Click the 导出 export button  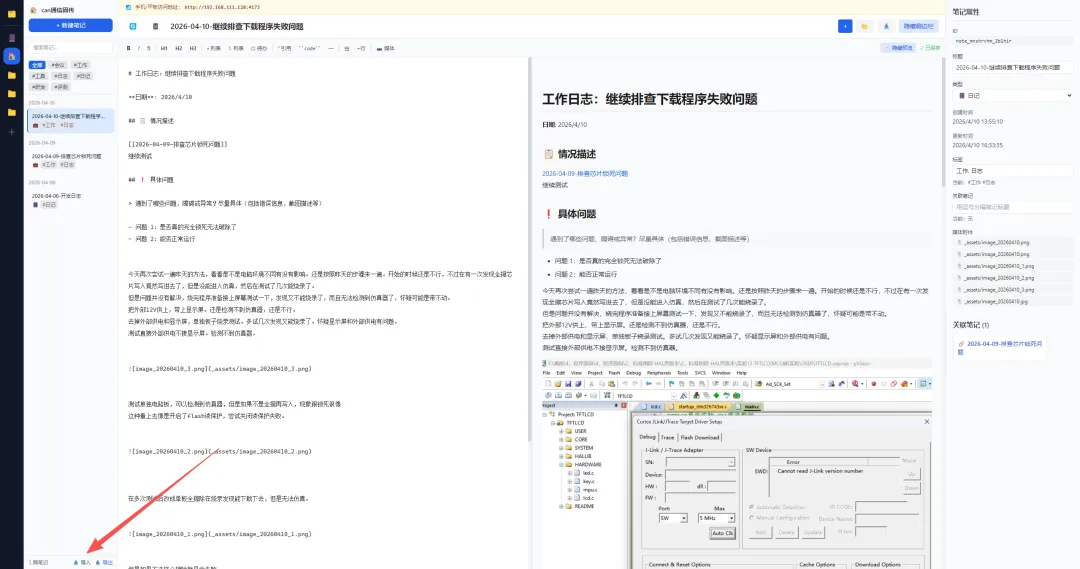104,563
